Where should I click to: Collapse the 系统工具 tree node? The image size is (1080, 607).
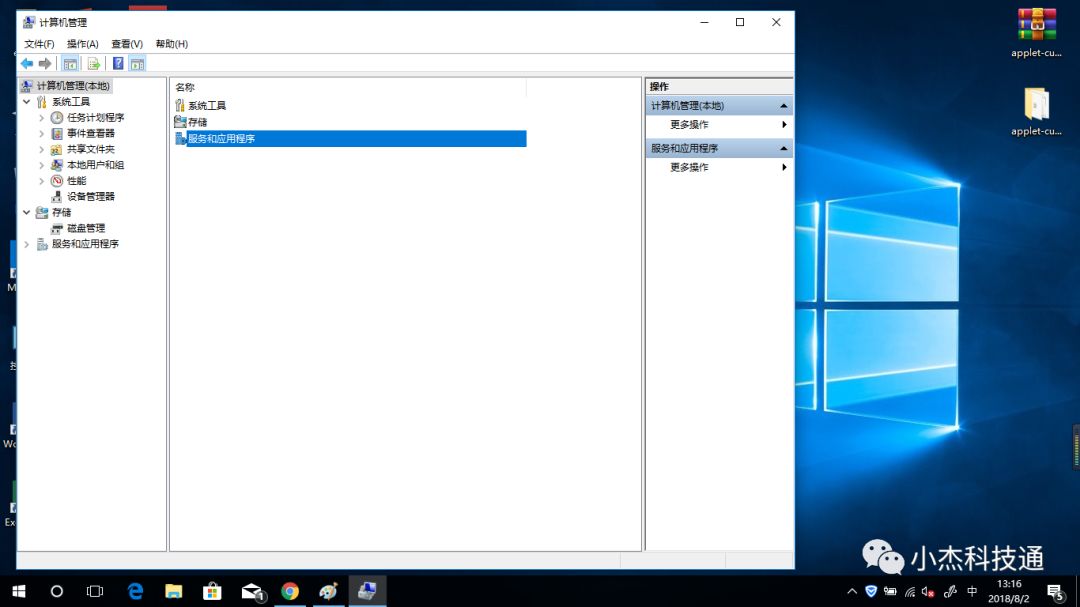pyautogui.click(x=27, y=101)
